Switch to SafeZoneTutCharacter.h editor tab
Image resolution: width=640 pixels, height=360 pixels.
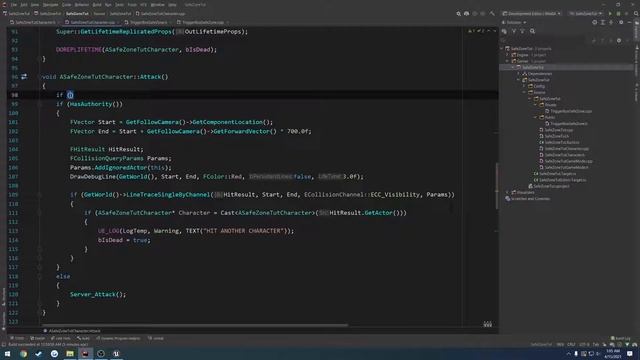coord(35,22)
